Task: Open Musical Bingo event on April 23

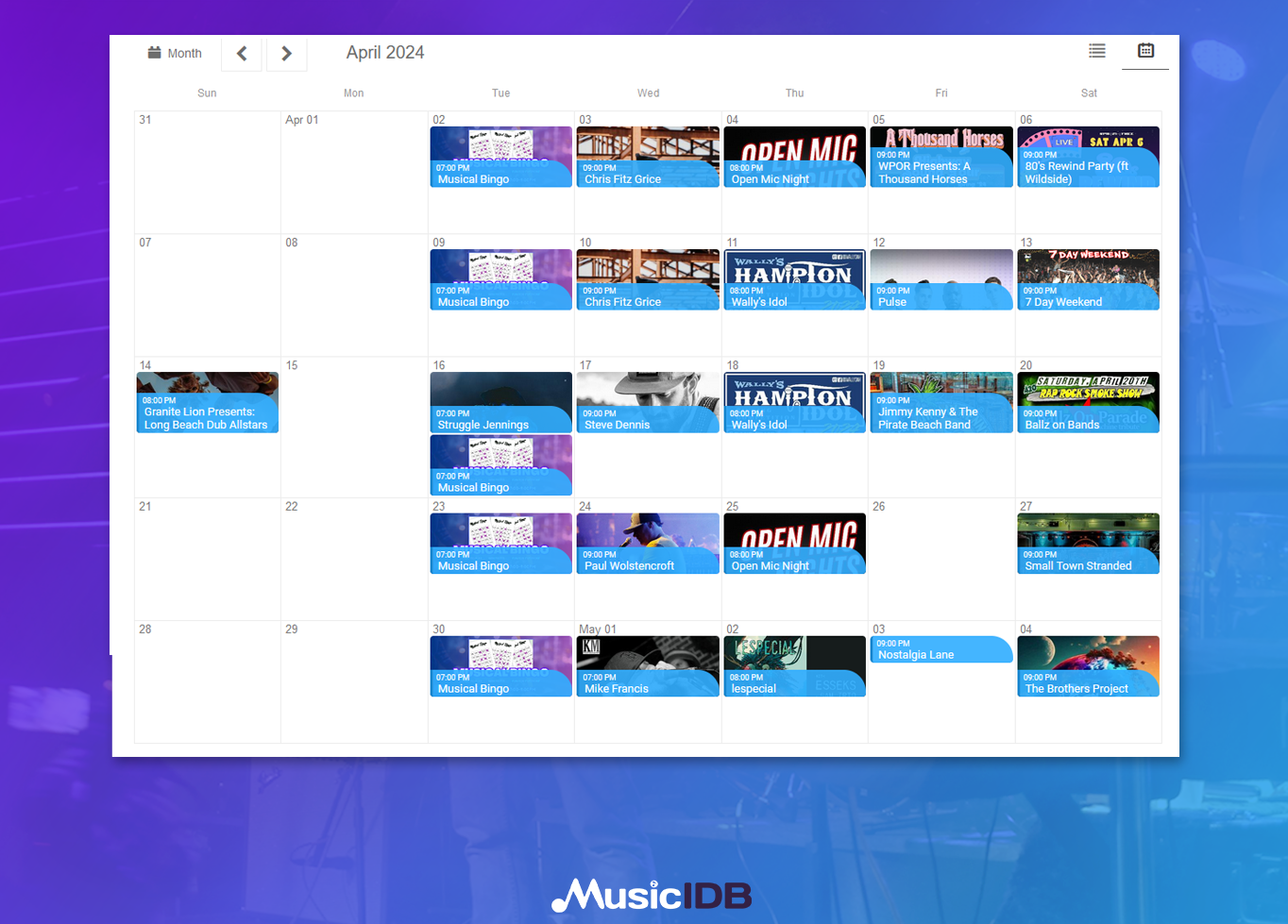Action: tap(501, 544)
